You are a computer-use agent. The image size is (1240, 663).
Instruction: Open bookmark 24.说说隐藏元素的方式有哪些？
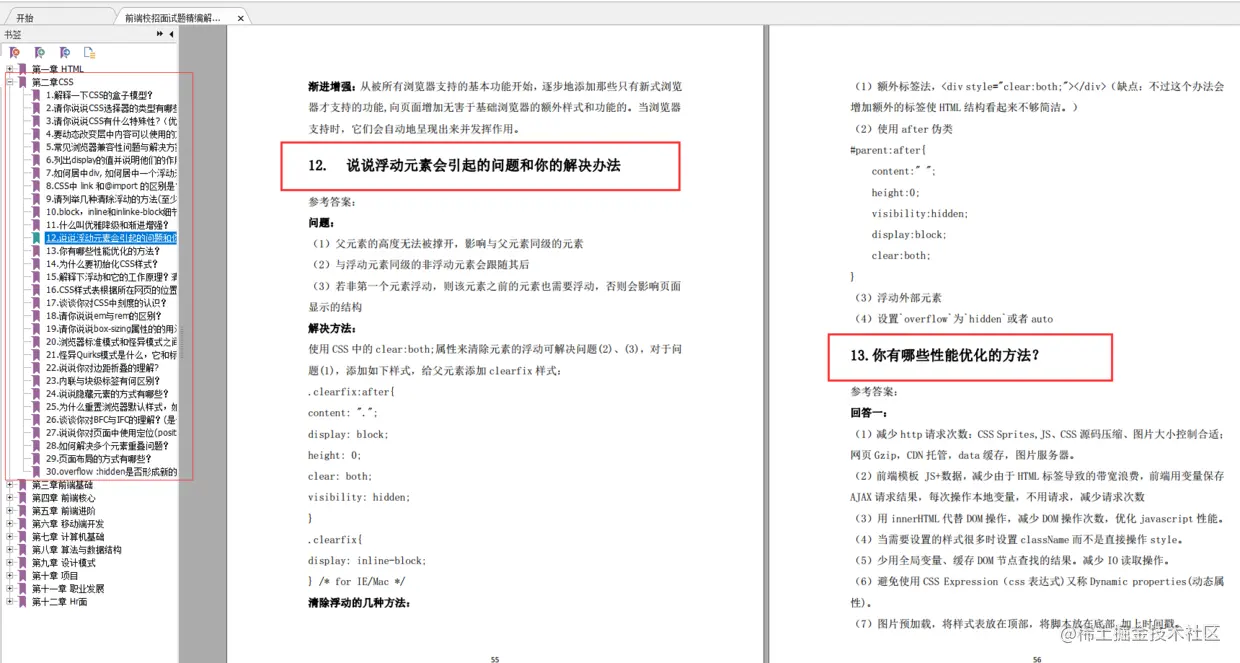[106, 393]
